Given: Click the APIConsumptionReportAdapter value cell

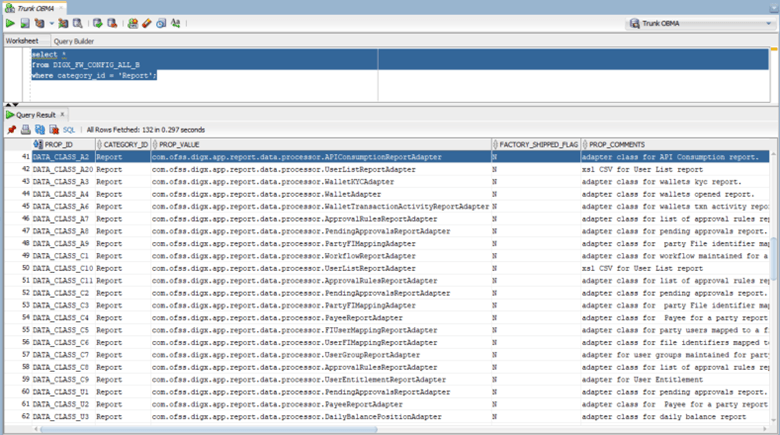Looking at the screenshot, I should (x=321, y=157).
